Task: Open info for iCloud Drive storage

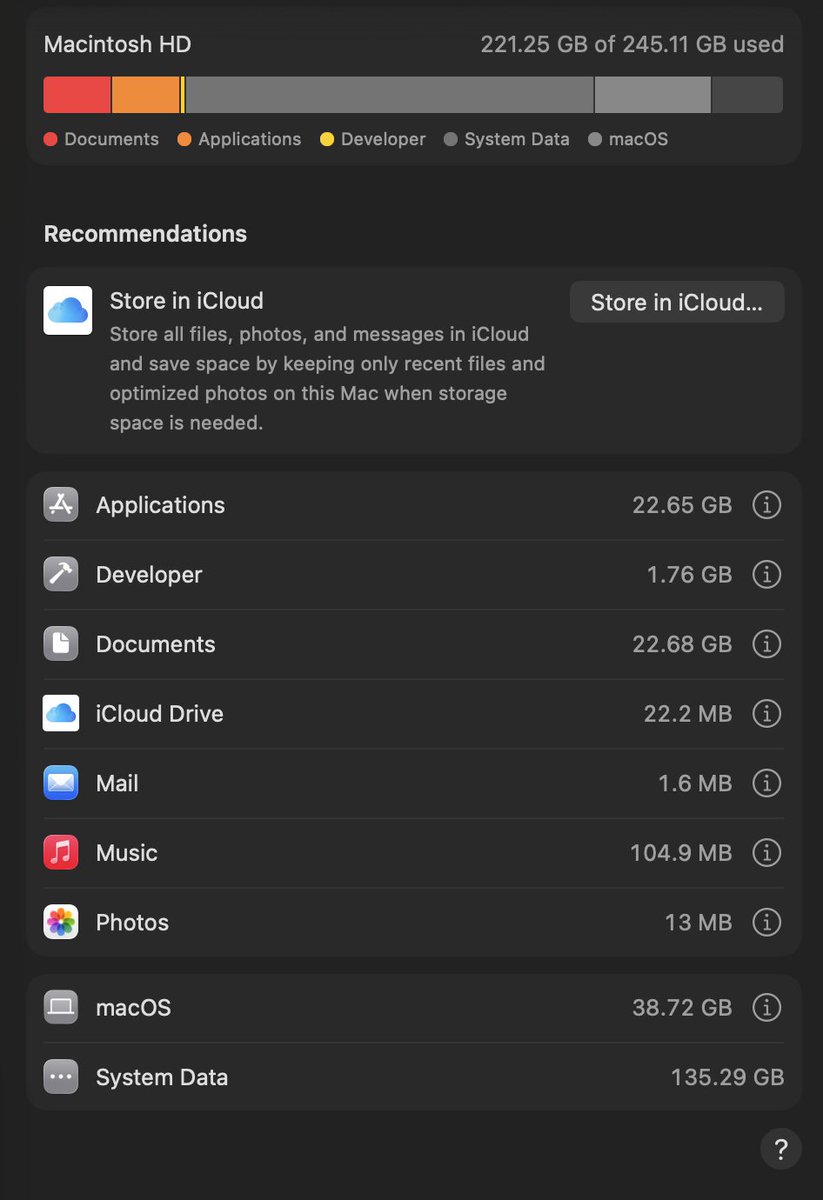Action: pyautogui.click(x=767, y=714)
